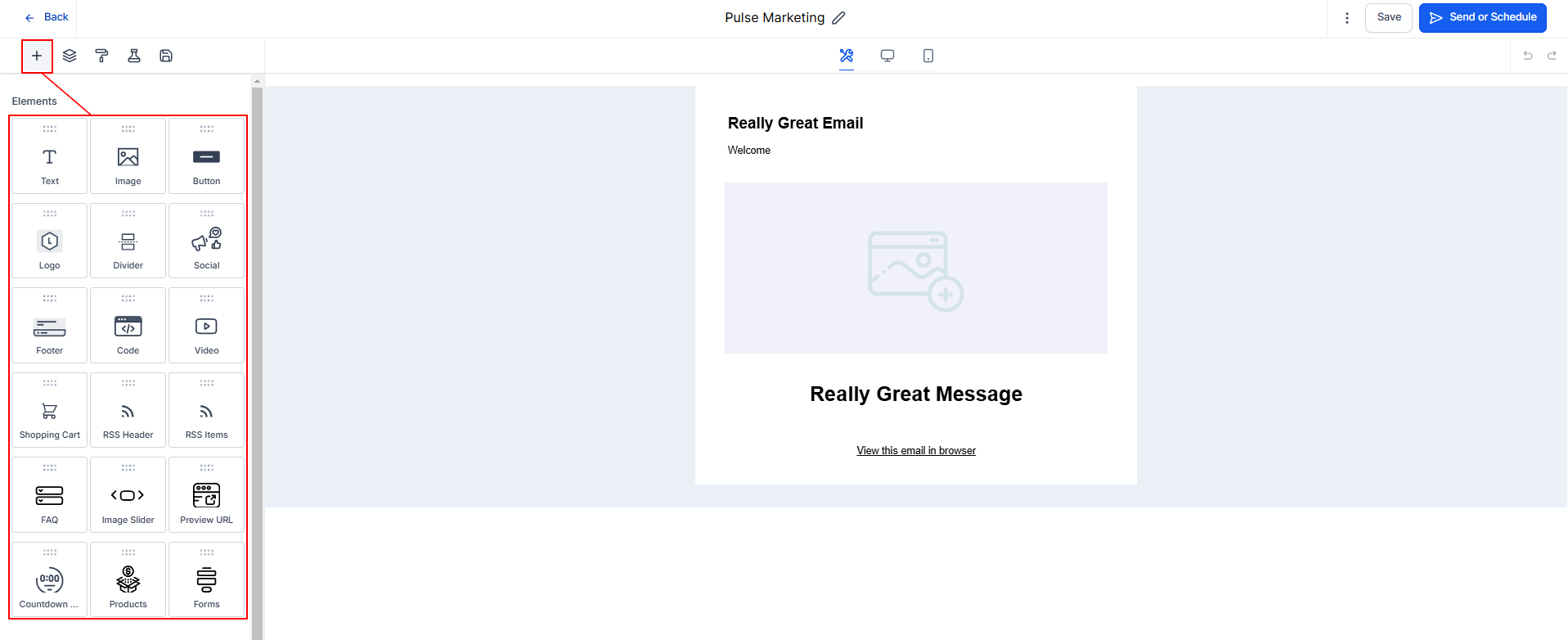Go Back to previous page
Image resolution: width=1568 pixels, height=640 pixels.
click(47, 17)
